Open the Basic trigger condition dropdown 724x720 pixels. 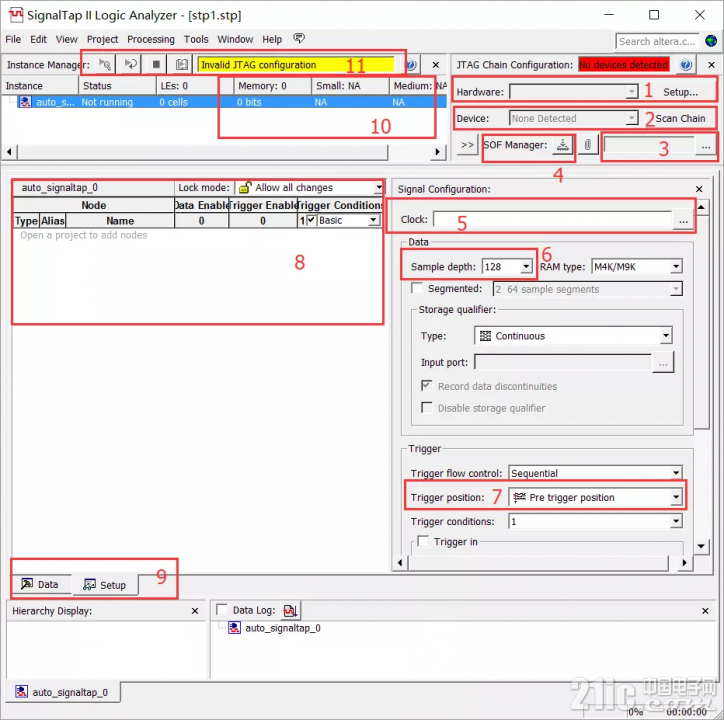tap(374, 220)
